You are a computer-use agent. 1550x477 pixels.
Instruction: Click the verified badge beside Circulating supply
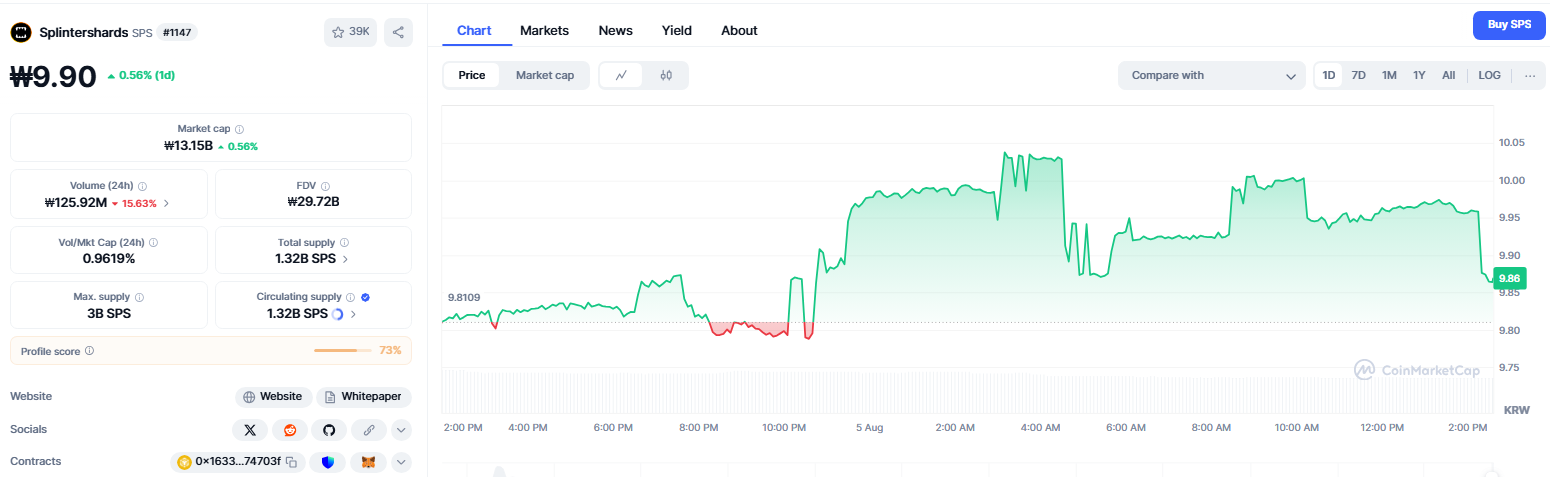(x=365, y=297)
